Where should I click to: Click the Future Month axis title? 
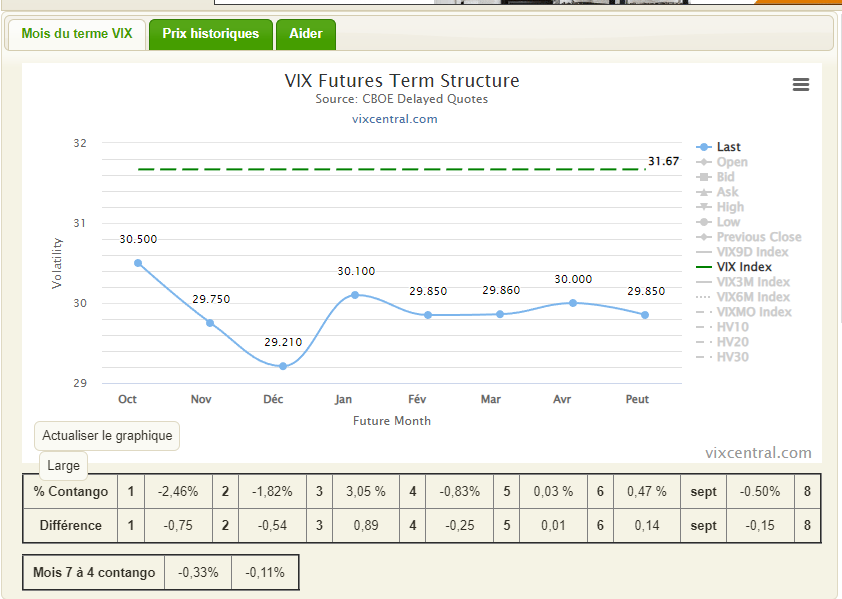(x=392, y=421)
